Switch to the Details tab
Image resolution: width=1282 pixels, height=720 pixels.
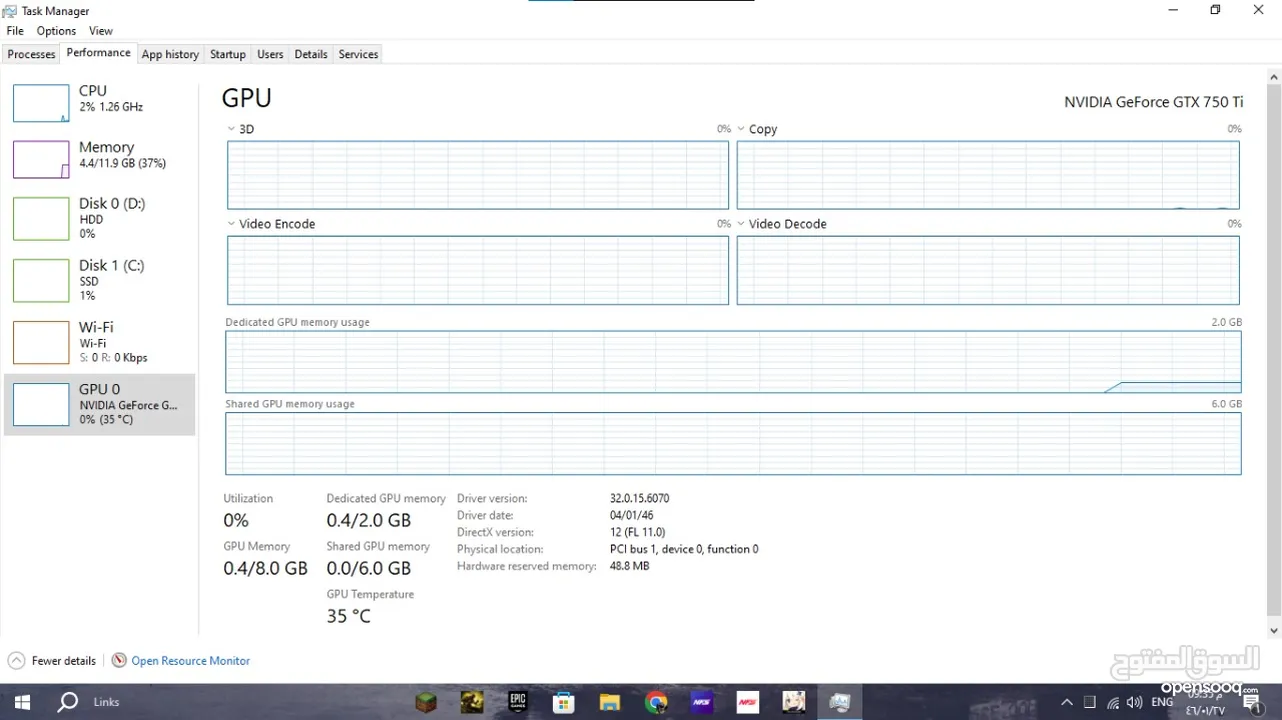[x=311, y=54]
